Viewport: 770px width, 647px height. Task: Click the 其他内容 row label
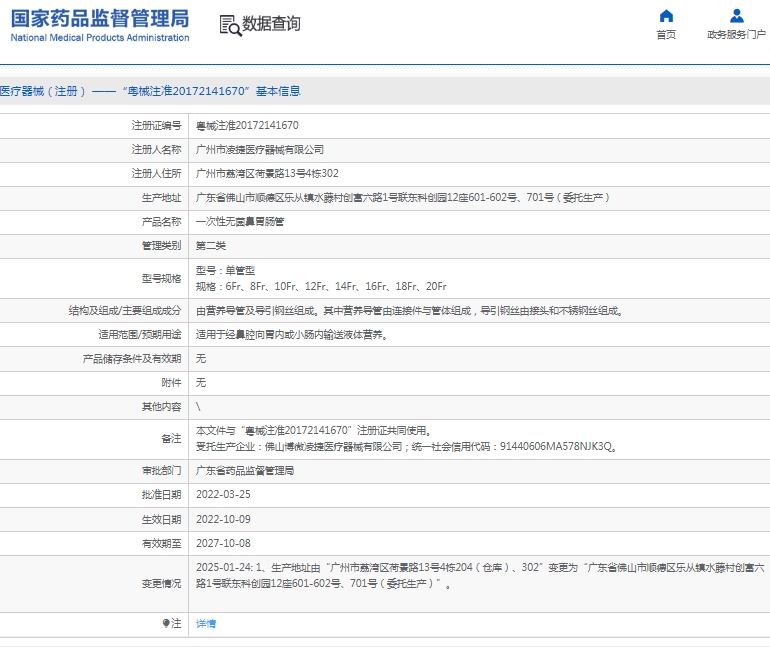(x=162, y=407)
